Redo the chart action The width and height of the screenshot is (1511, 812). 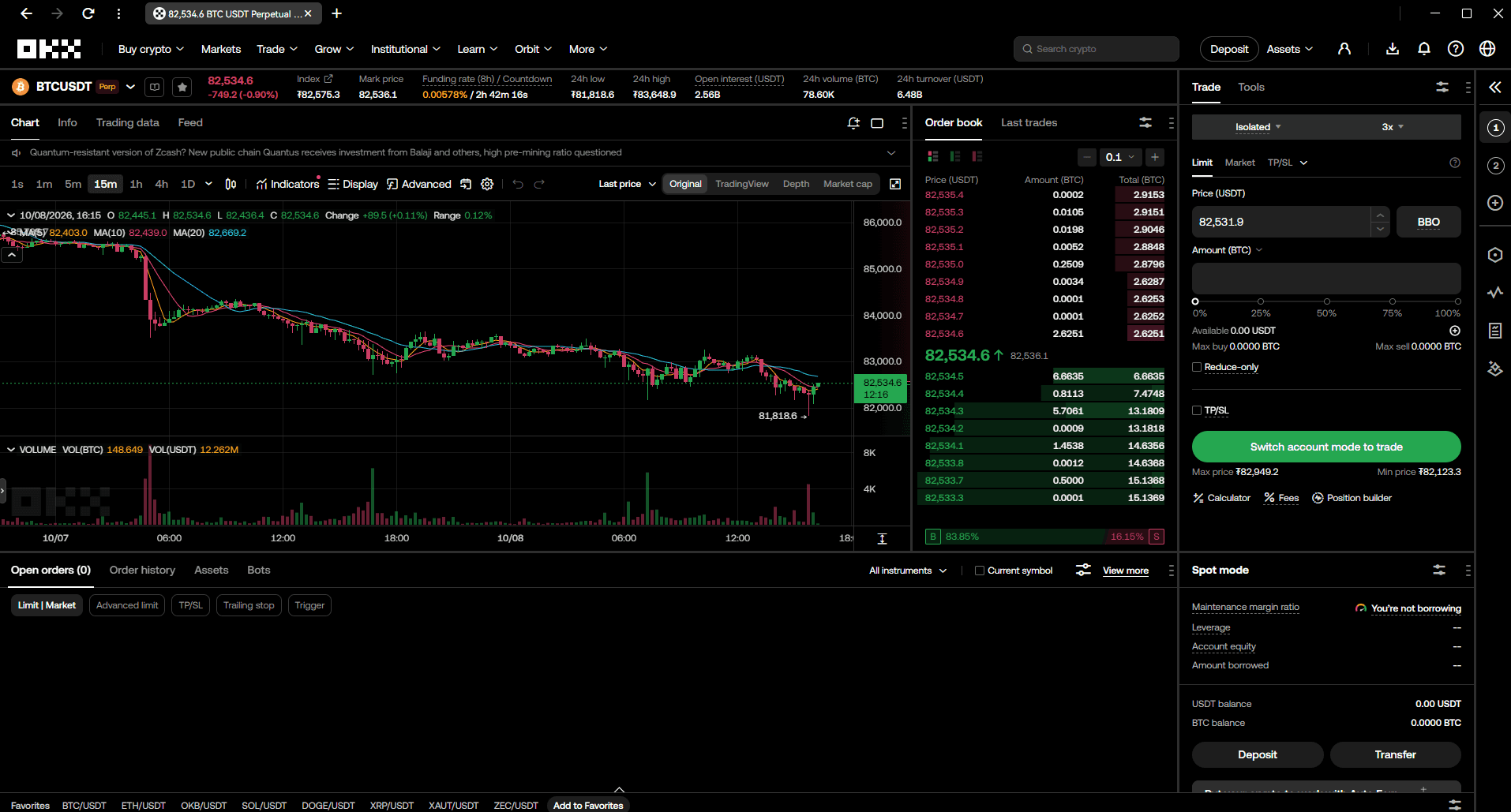pos(539,184)
